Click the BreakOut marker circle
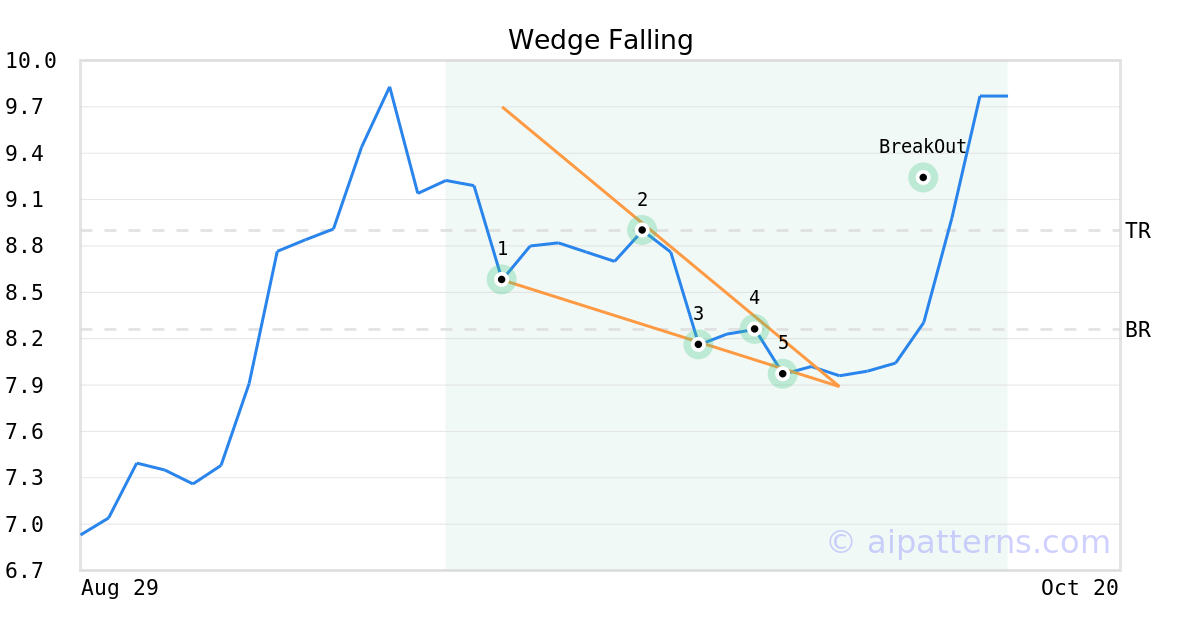 click(x=923, y=178)
